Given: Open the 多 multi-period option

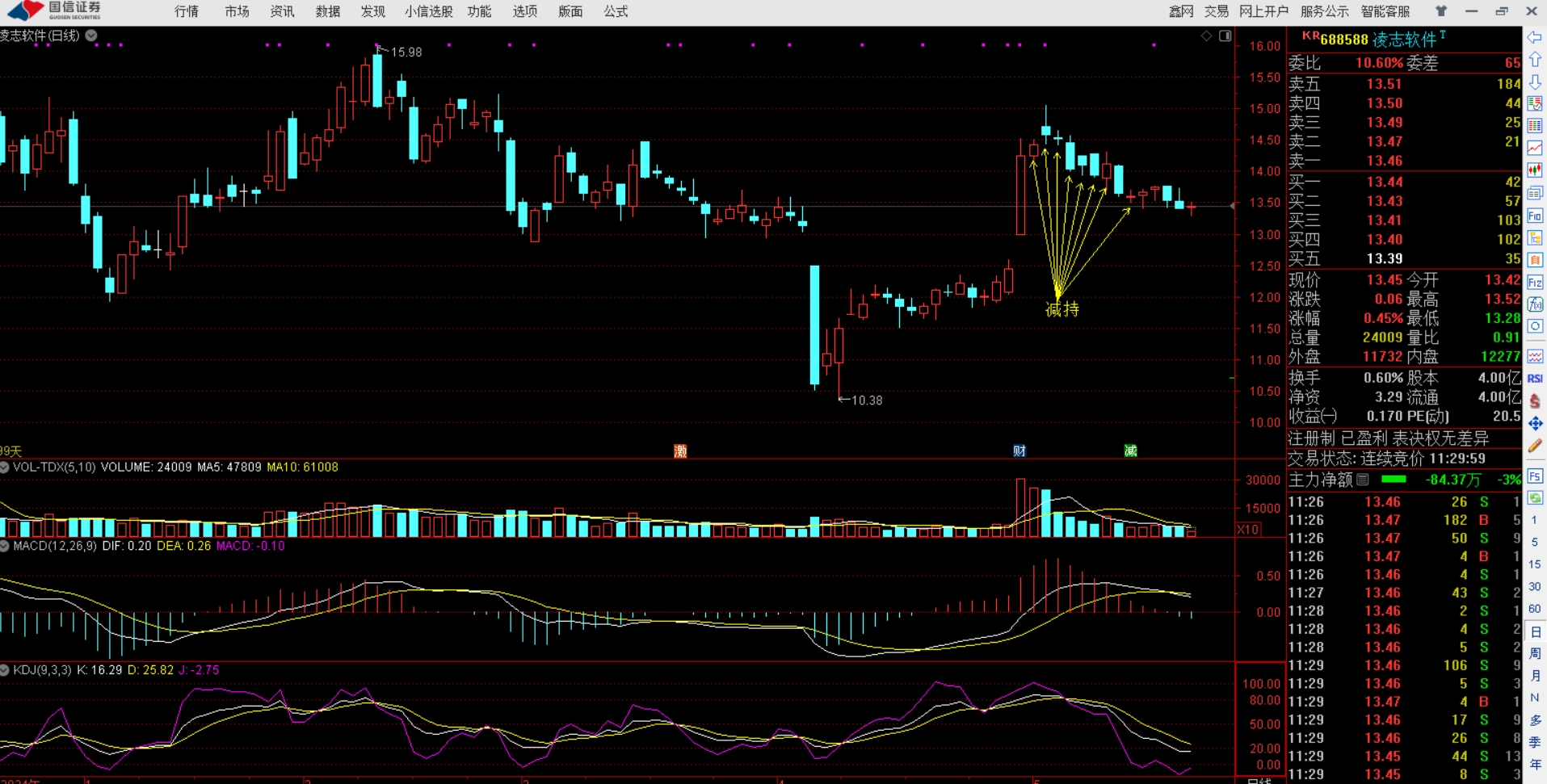Looking at the screenshot, I should pyautogui.click(x=1535, y=720).
